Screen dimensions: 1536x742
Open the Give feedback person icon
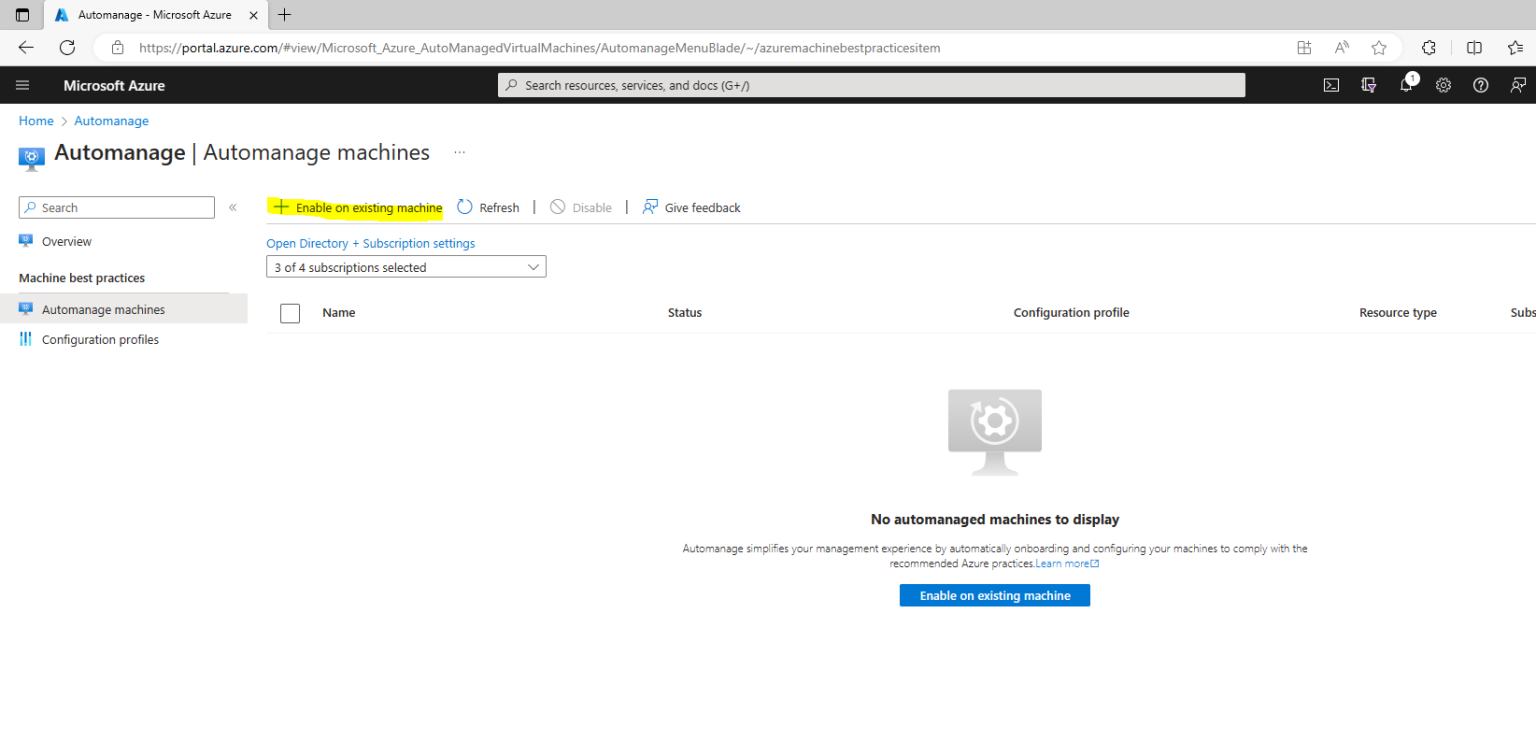pos(1519,85)
